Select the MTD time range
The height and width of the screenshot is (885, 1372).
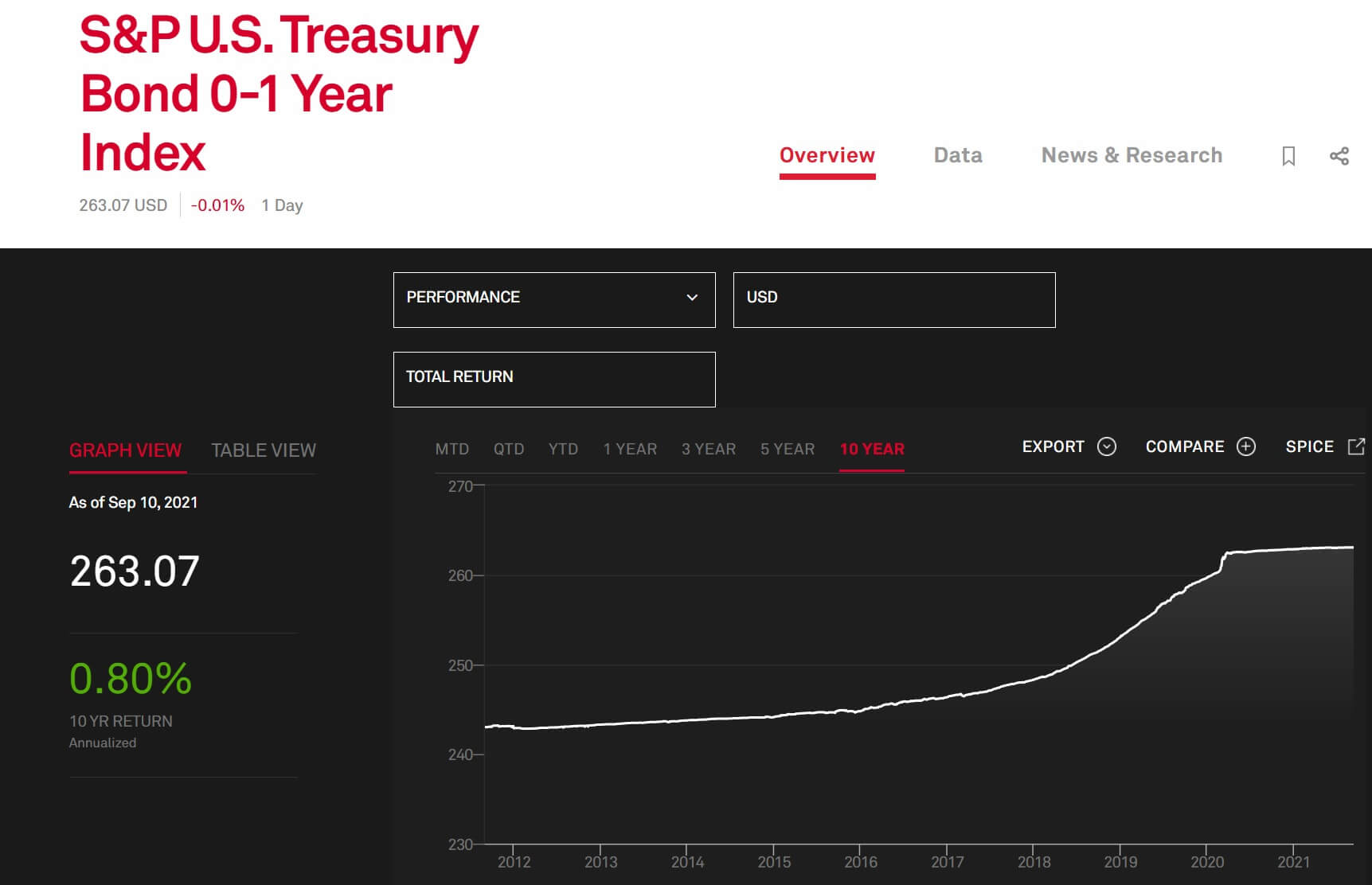[451, 449]
